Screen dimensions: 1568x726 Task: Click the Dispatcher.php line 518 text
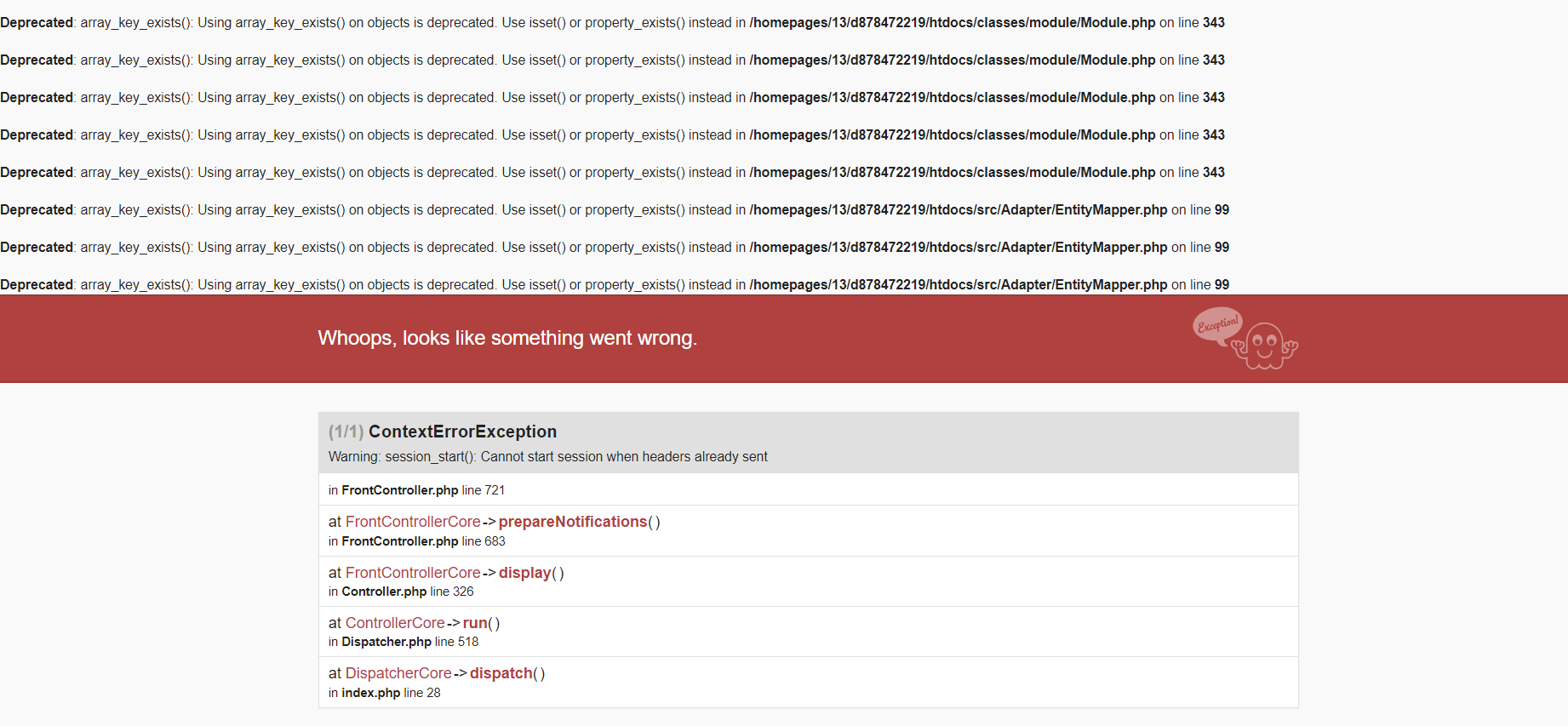point(403,642)
